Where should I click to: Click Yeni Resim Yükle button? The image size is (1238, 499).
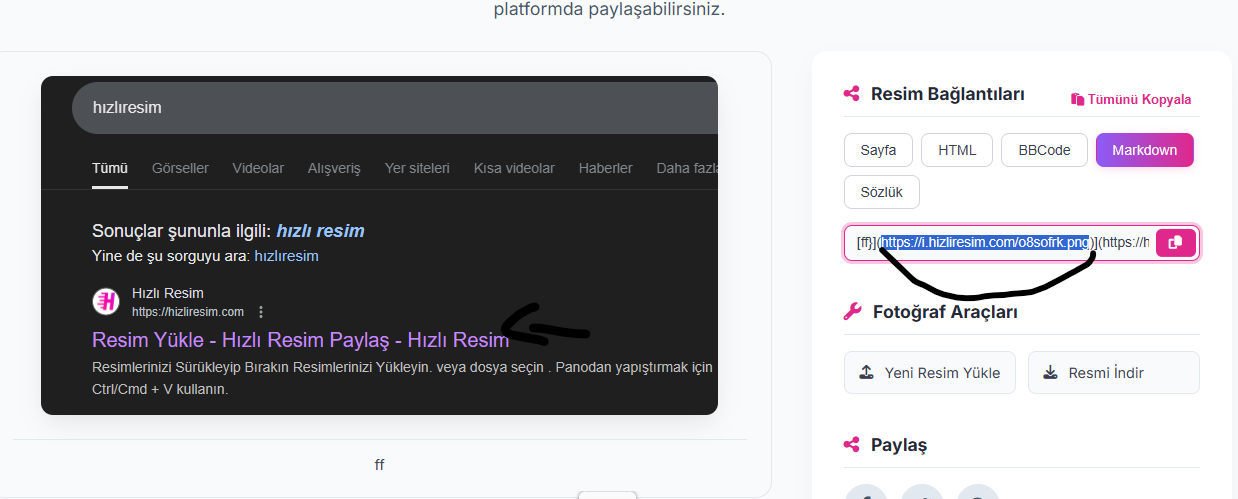(930, 373)
